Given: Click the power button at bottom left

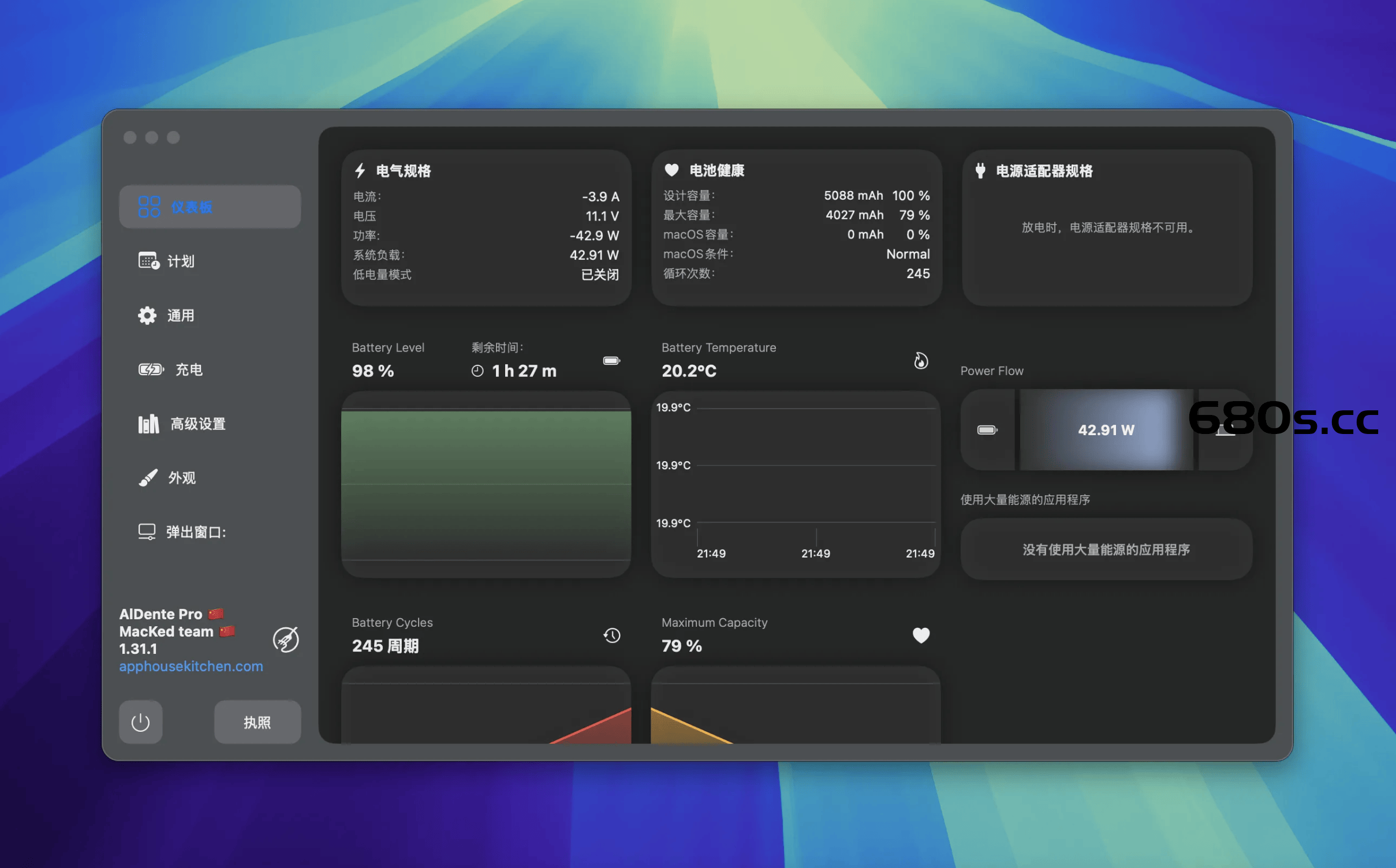Looking at the screenshot, I should (x=140, y=721).
